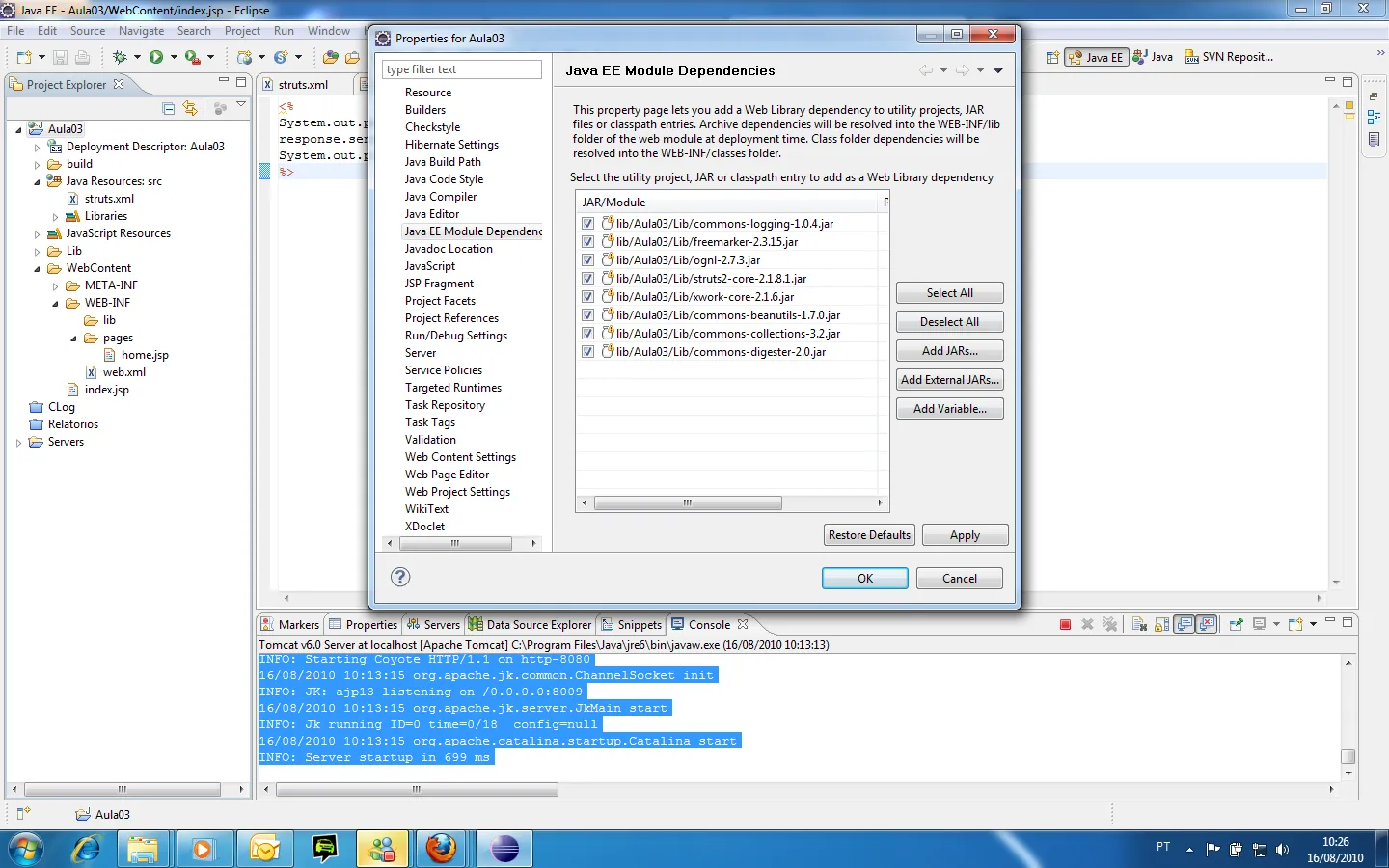Expand the Libraries node
This screenshot has width=1389, height=868.
[x=55, y=216]
